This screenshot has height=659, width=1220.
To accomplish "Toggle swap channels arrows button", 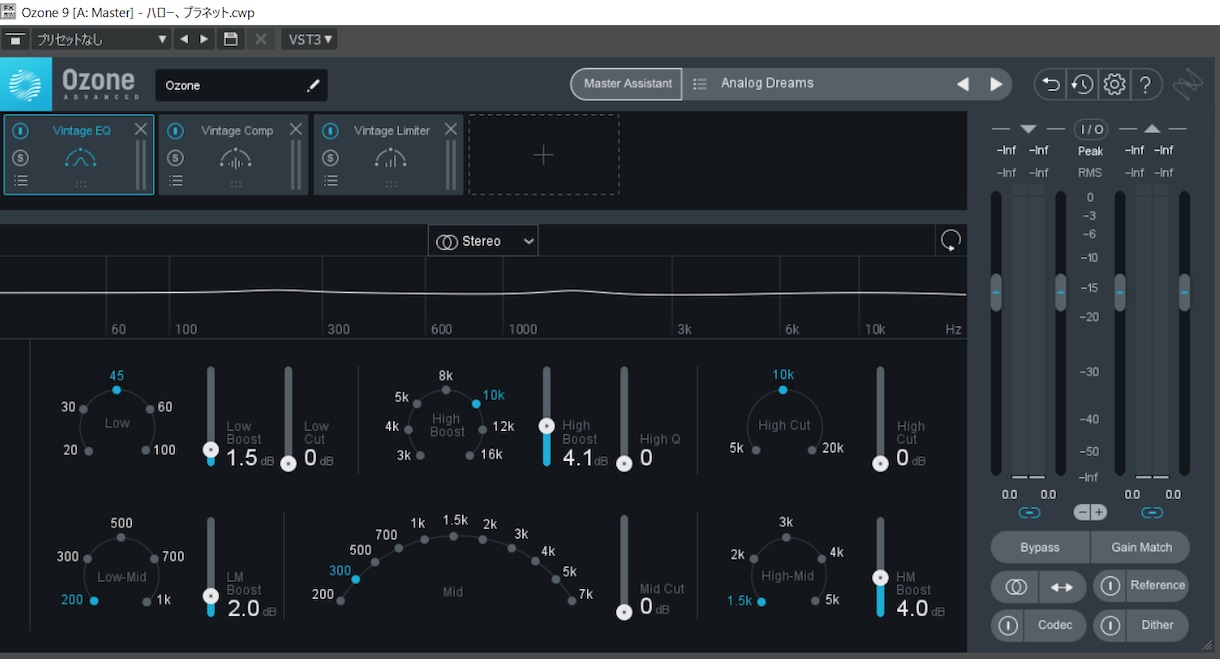I will (1062, 587).
